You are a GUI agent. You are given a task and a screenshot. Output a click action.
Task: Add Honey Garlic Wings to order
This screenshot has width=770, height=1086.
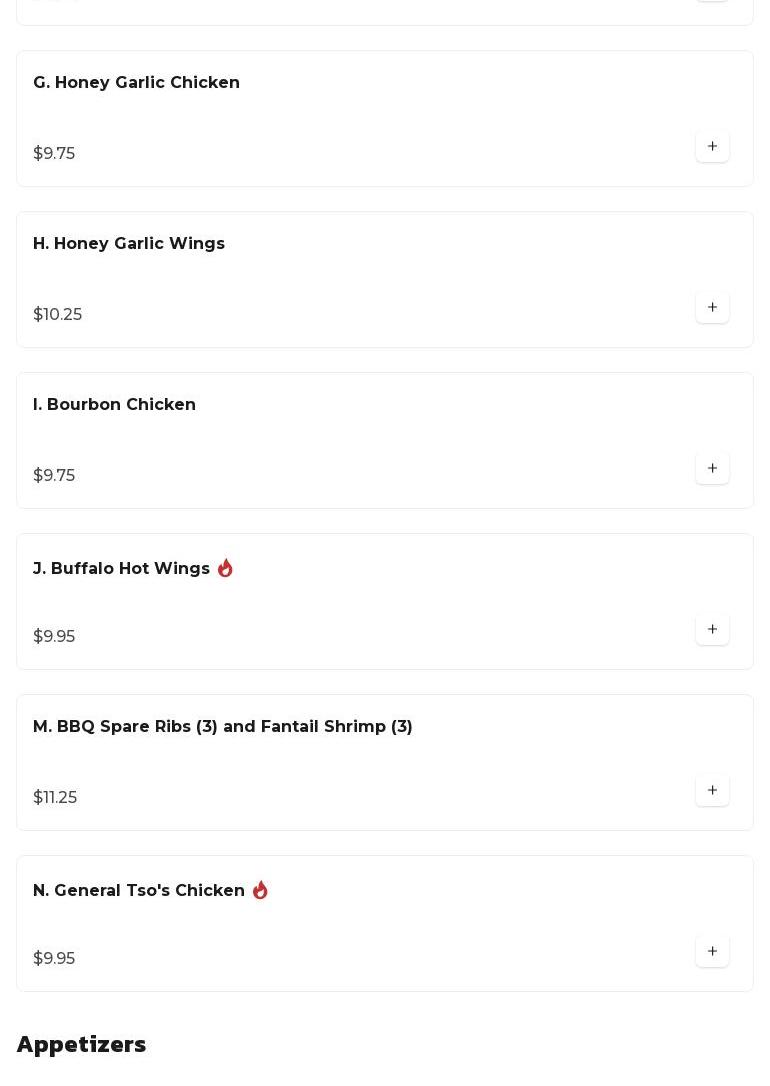click(712, 307)
